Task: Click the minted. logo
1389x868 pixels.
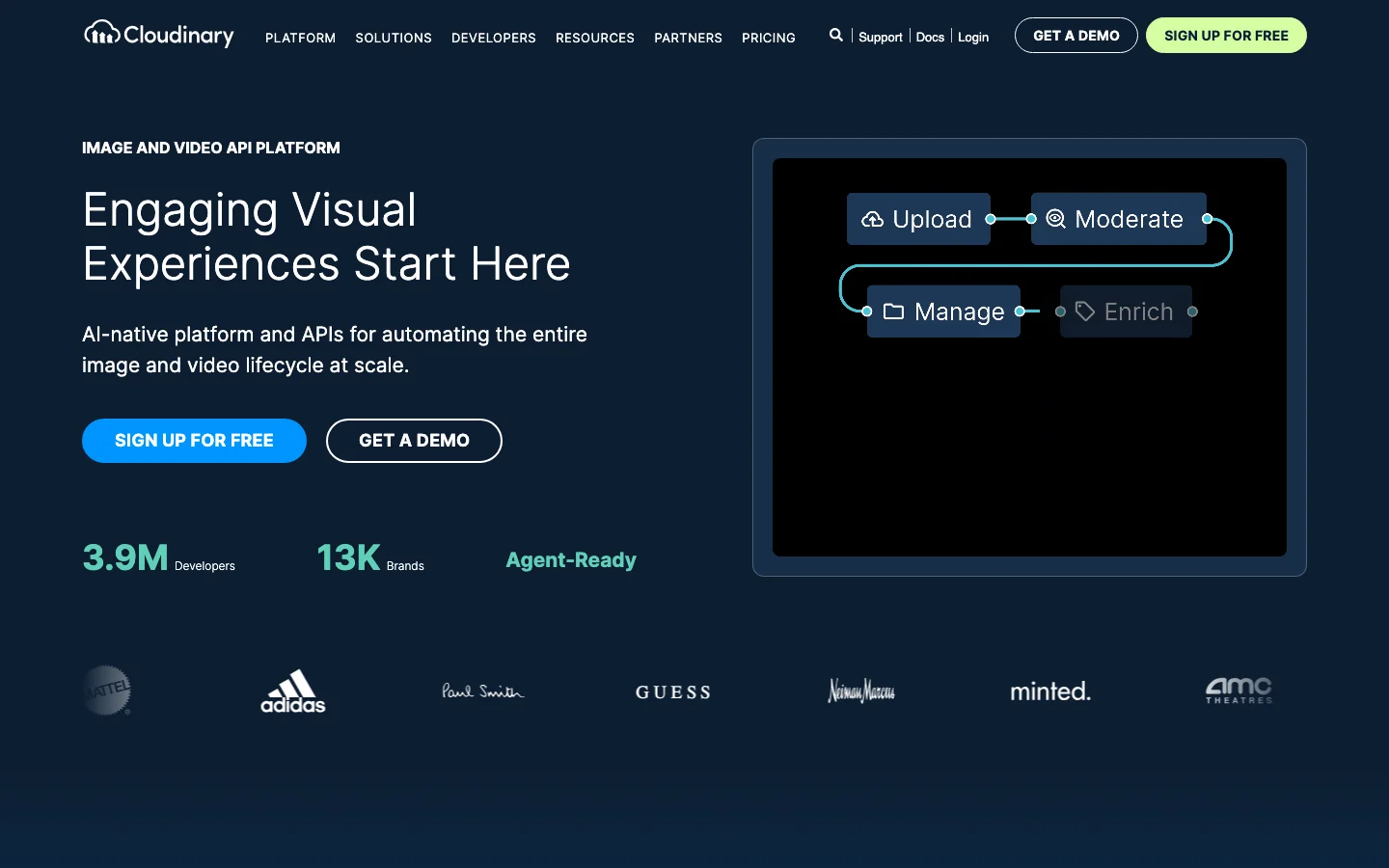Action: (x=1050, y=692)
